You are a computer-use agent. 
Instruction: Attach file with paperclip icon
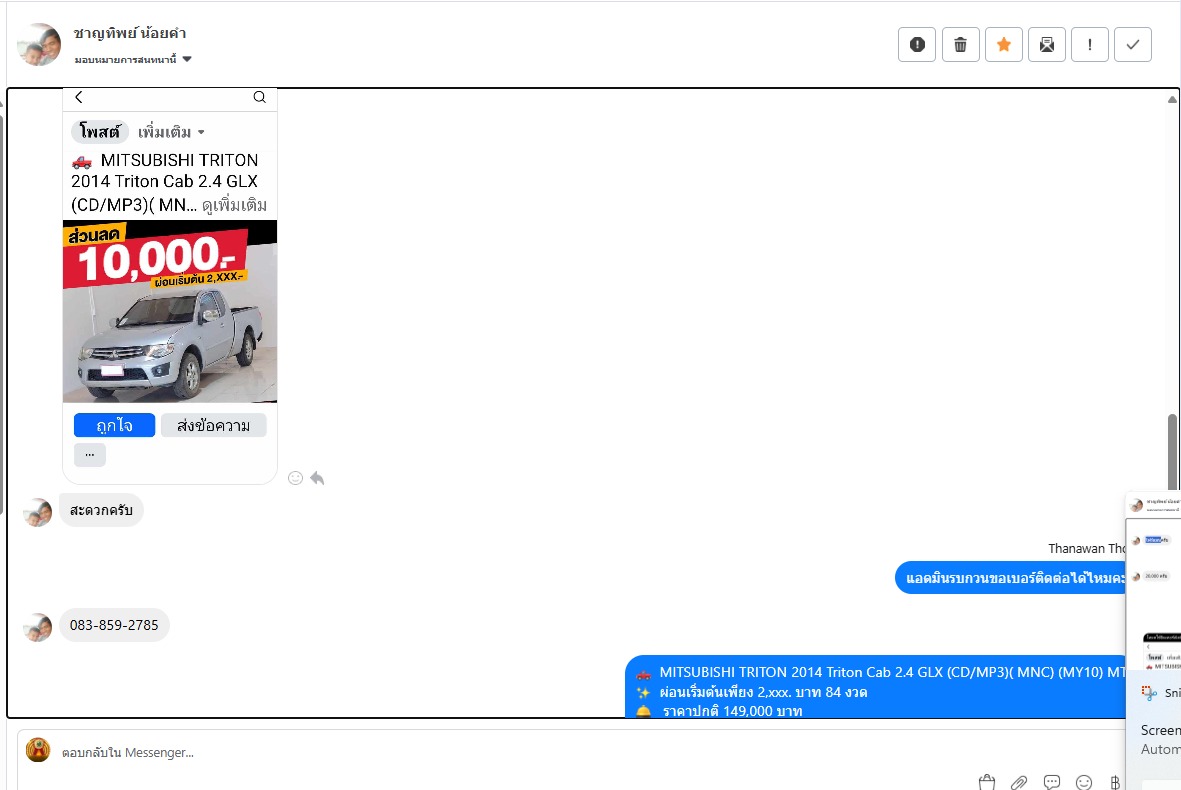(x=1019, y=783)
